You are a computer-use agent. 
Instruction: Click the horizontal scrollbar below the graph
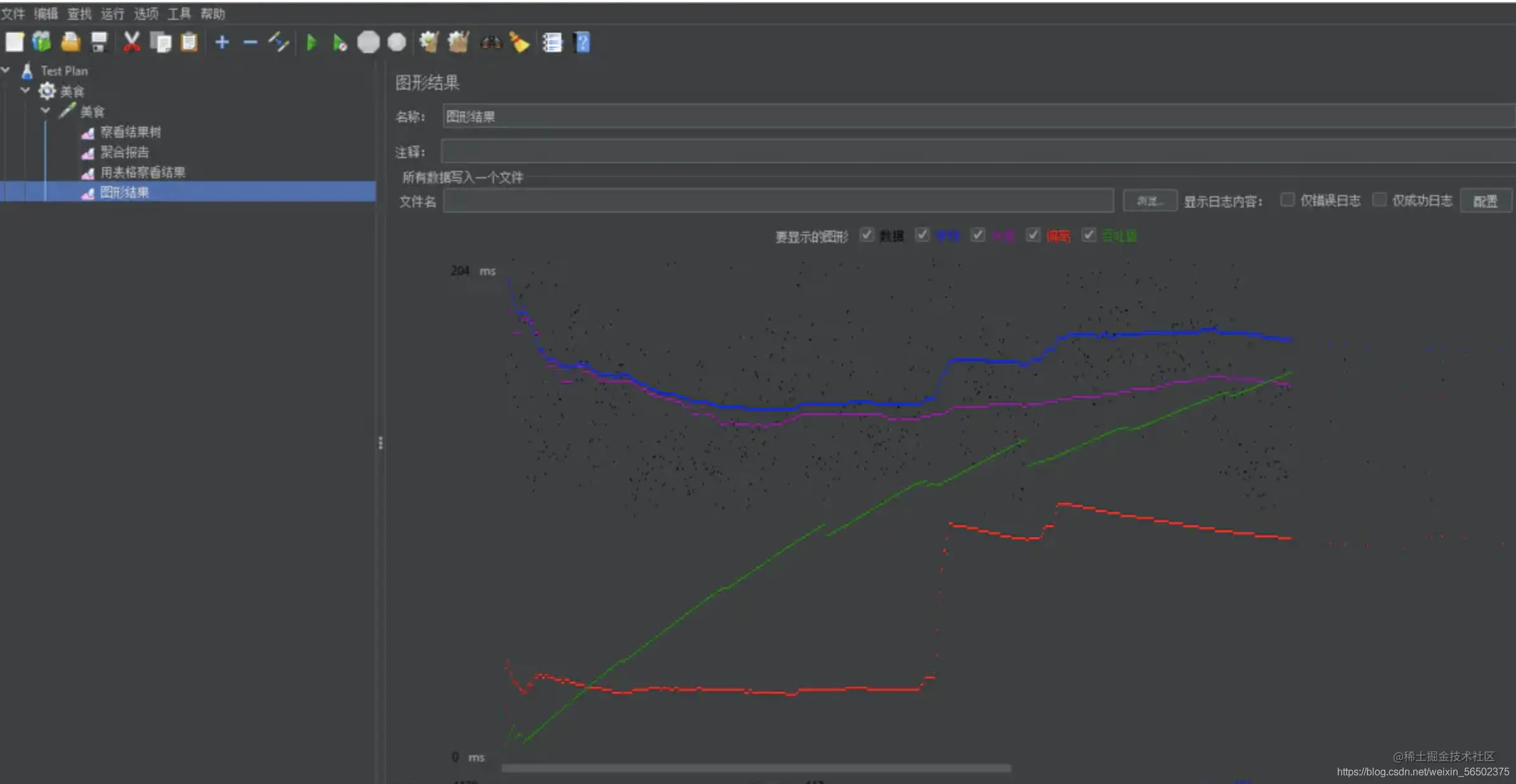[755, 768]
